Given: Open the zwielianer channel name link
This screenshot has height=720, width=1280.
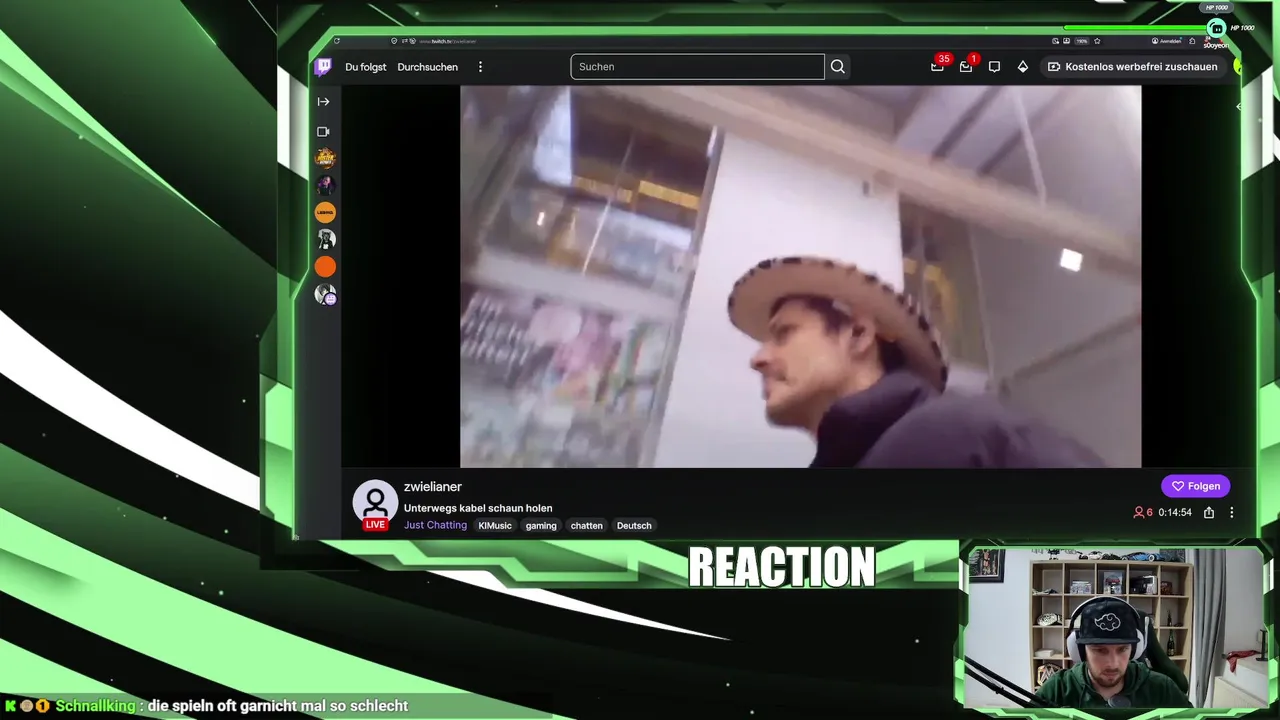Looking at the screenshot, I should point(432,487).
